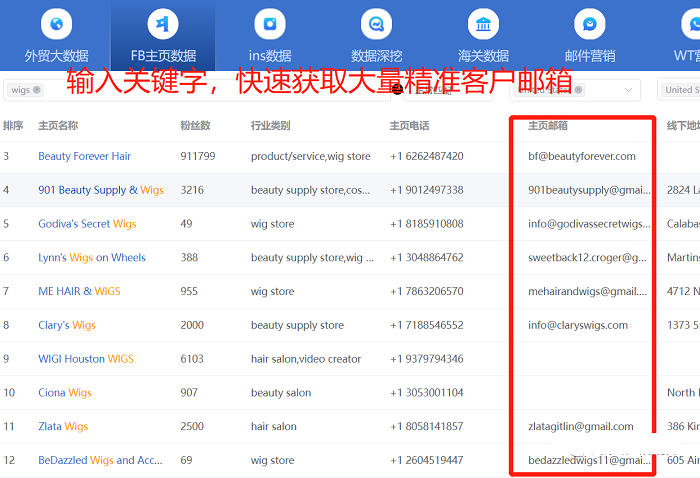Screen dimensions: 700x478
Task: Switch to the FB主页数据 tab label
Action: coord(163,56)
